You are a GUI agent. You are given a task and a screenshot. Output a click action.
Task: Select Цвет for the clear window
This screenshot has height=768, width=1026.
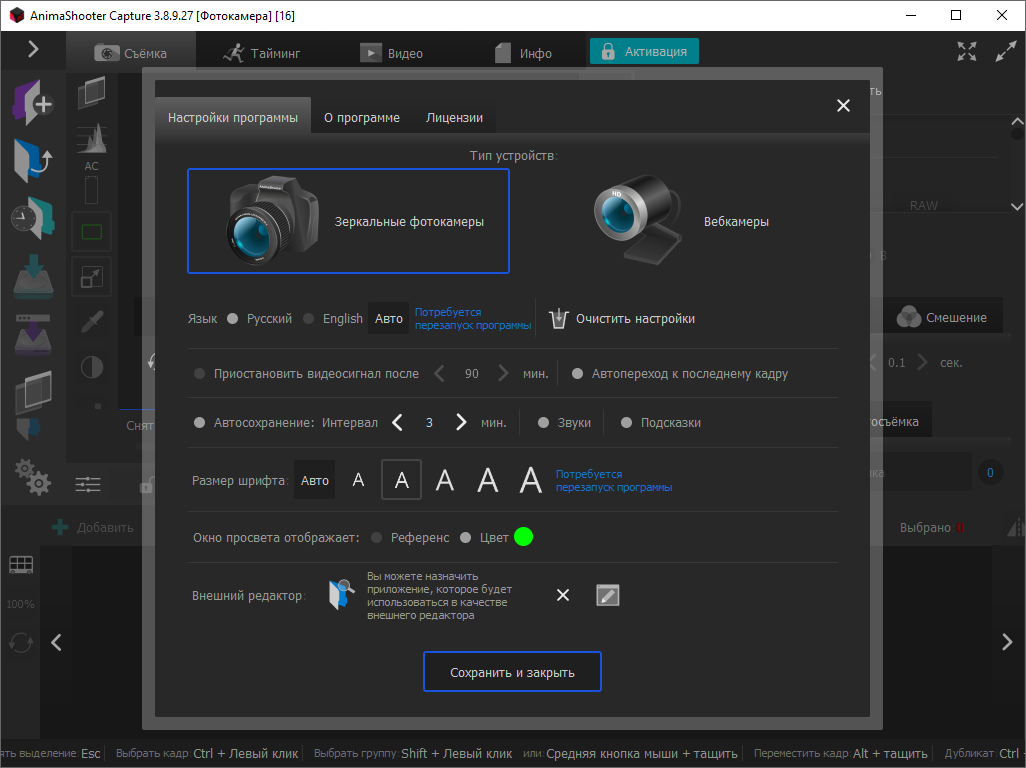[x=465, y=538]
